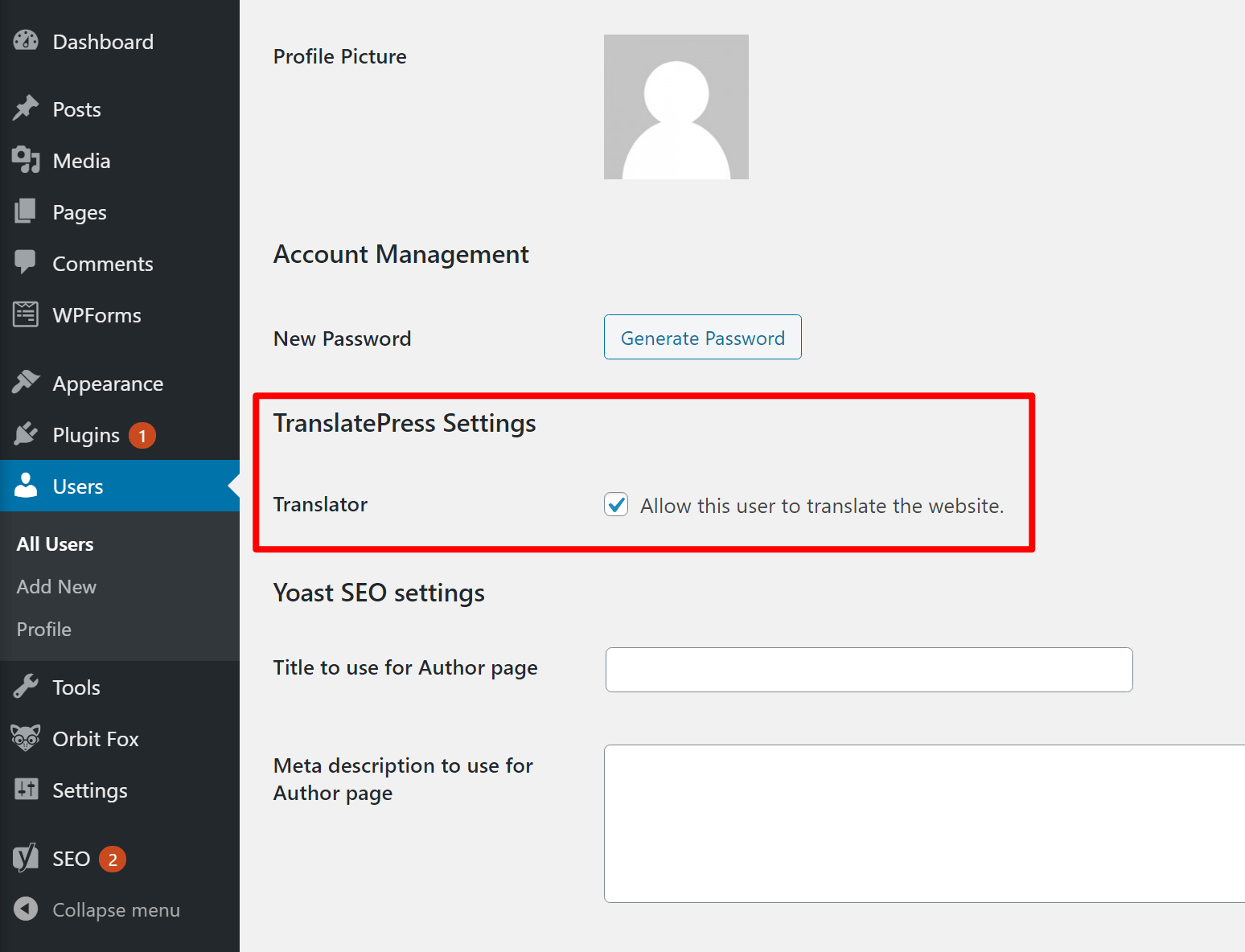Open WPForms from its sidebar icon
The width and height of the screenshot is (1245, 952).
pyautogui.click(x=27, y=314)
